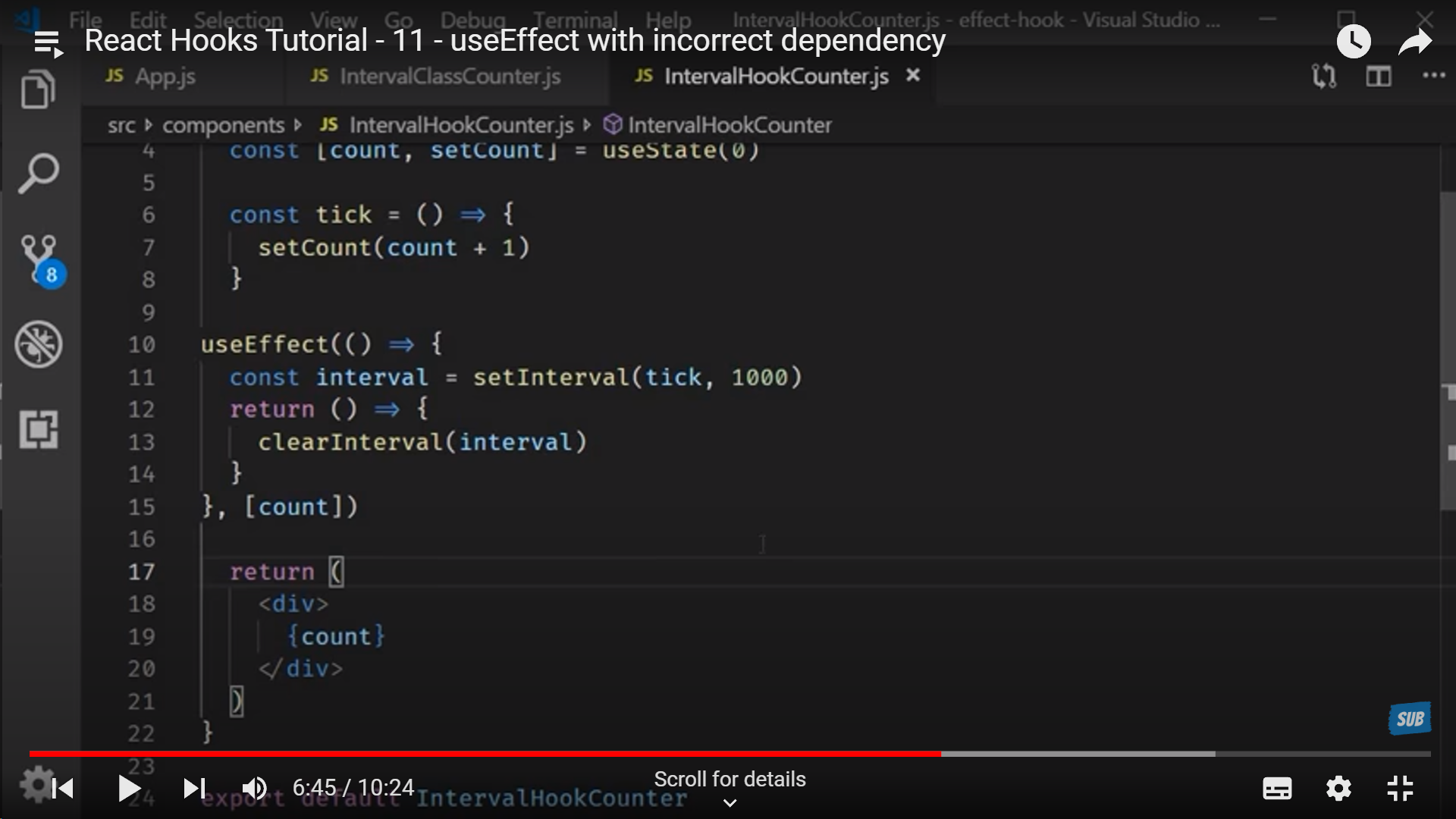Open the Extensions icon in activity bar
Viewport: 1456px width, 819px height.
pyautogui.click(x=38, y=429)
